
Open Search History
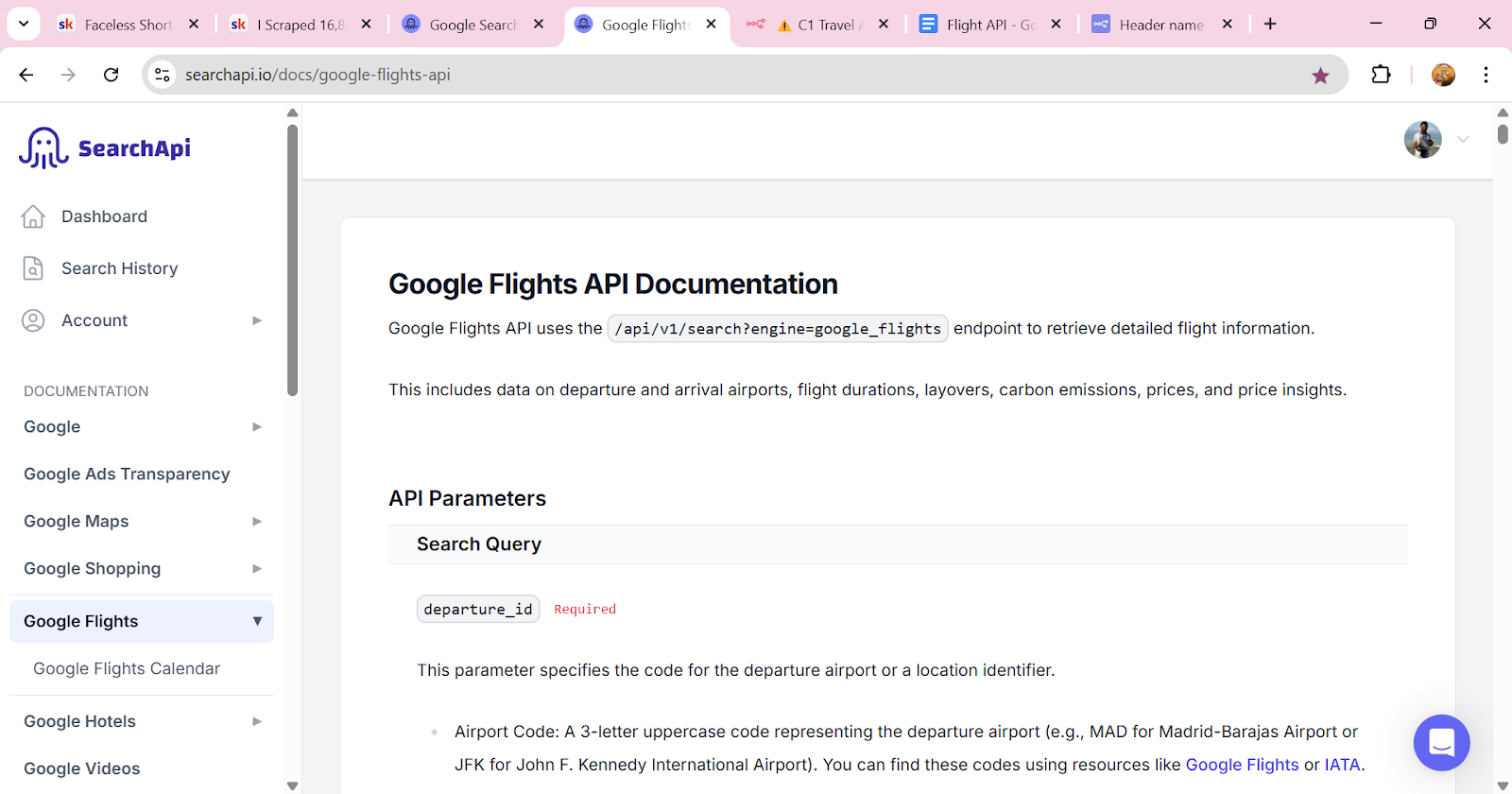point(119,268)
